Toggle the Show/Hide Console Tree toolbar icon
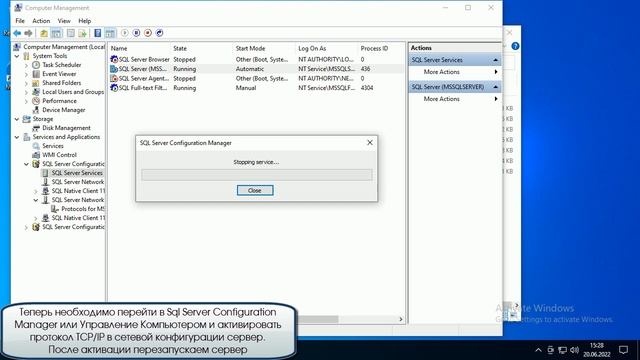The width and height of the screenshot is (640, 360). pyautogui.click(x=56, y=33)
